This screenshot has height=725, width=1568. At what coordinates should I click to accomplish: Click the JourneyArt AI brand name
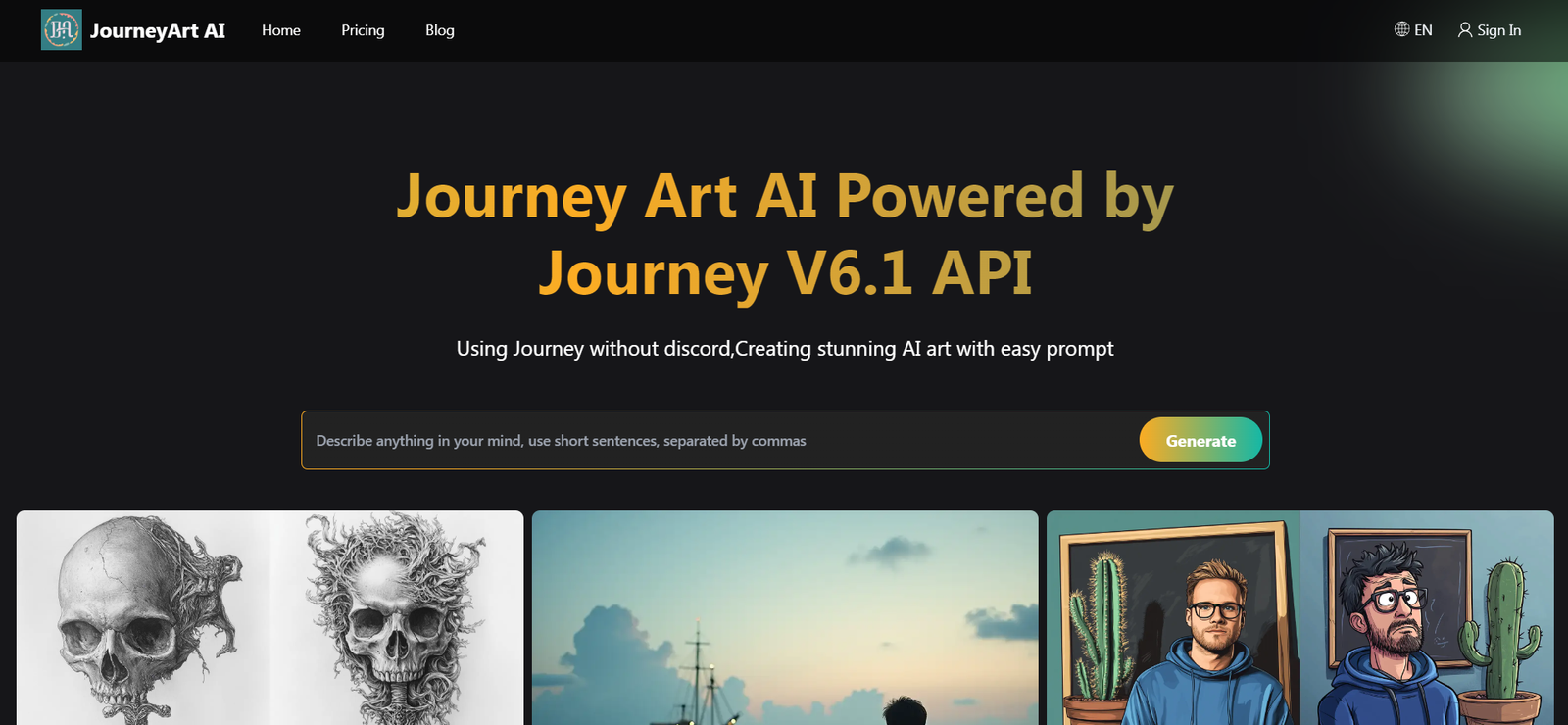(x=158, y=30)
